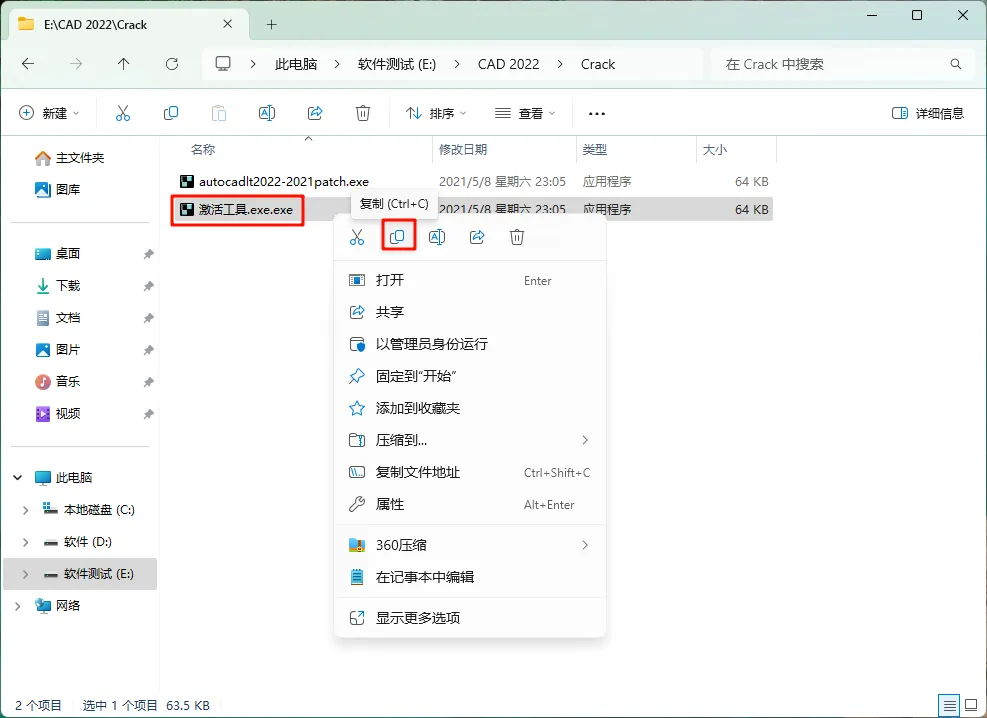Sort by the 大小 column header

714,150
